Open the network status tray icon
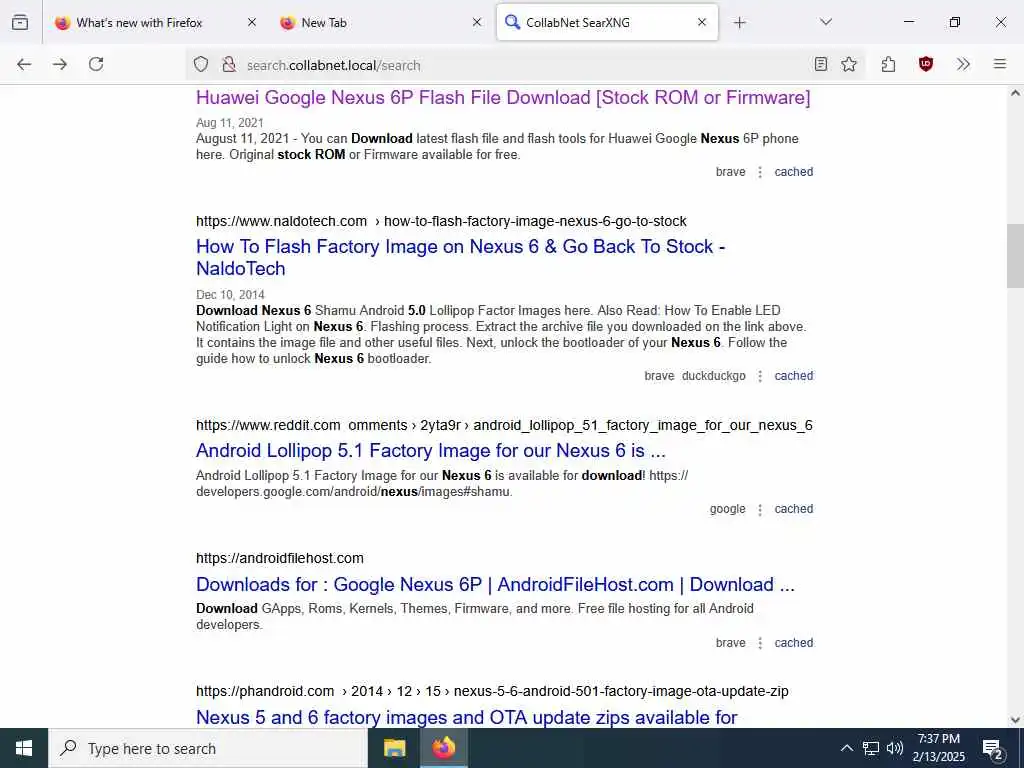1024x768 pixels. coord(871,748)
